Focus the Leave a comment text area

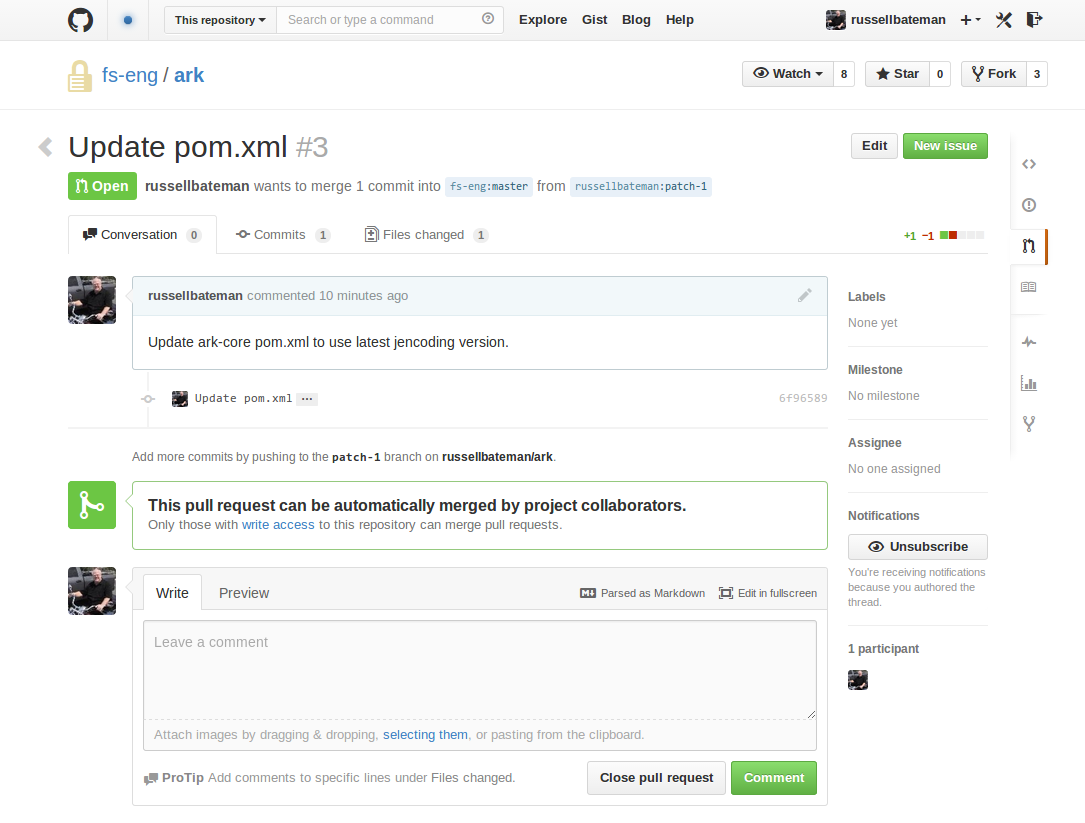tap(480, 670)
